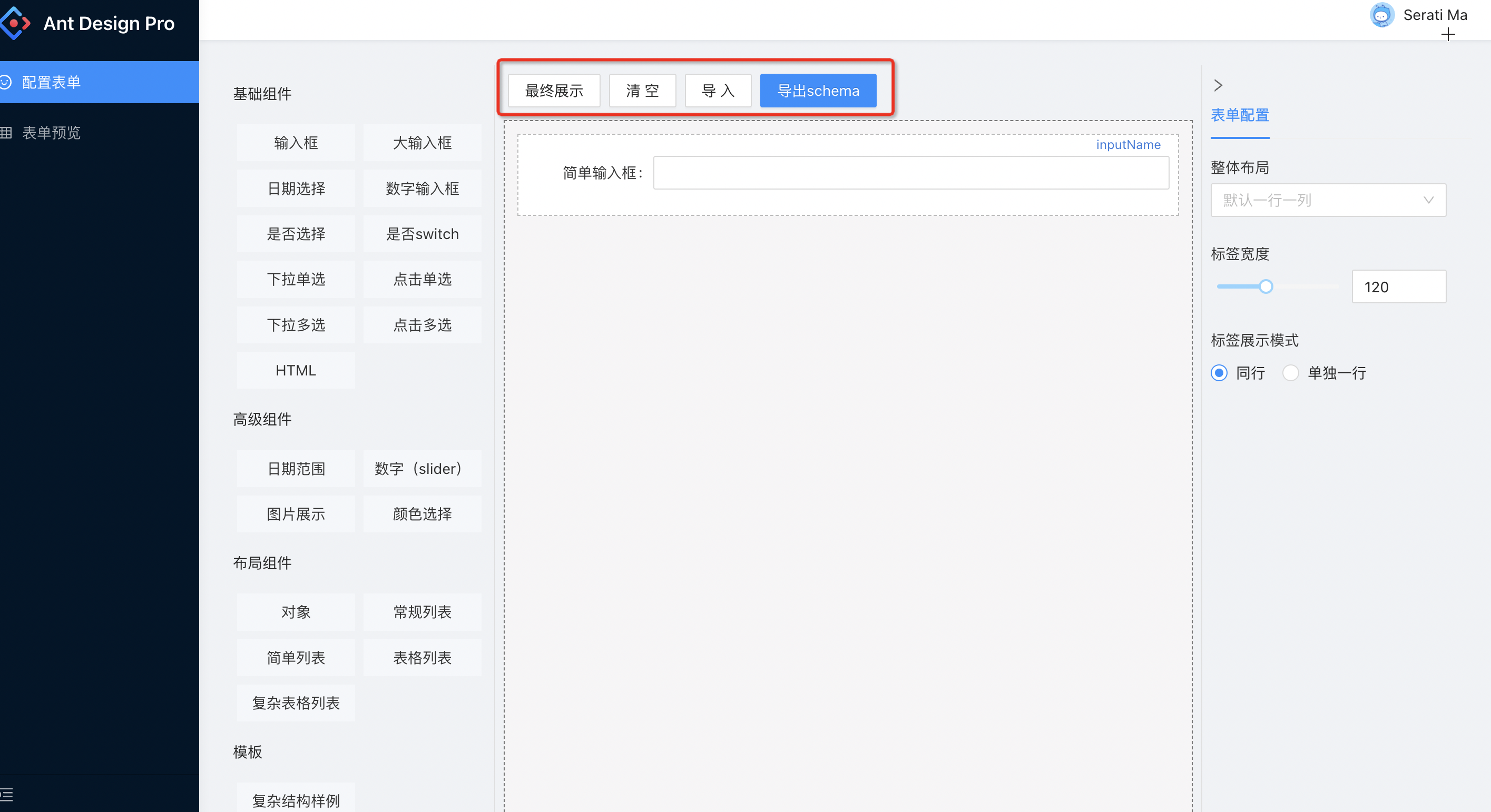Click the user avatar next to Serati Ma
1491x812 pixels.
click(1381, 15)
